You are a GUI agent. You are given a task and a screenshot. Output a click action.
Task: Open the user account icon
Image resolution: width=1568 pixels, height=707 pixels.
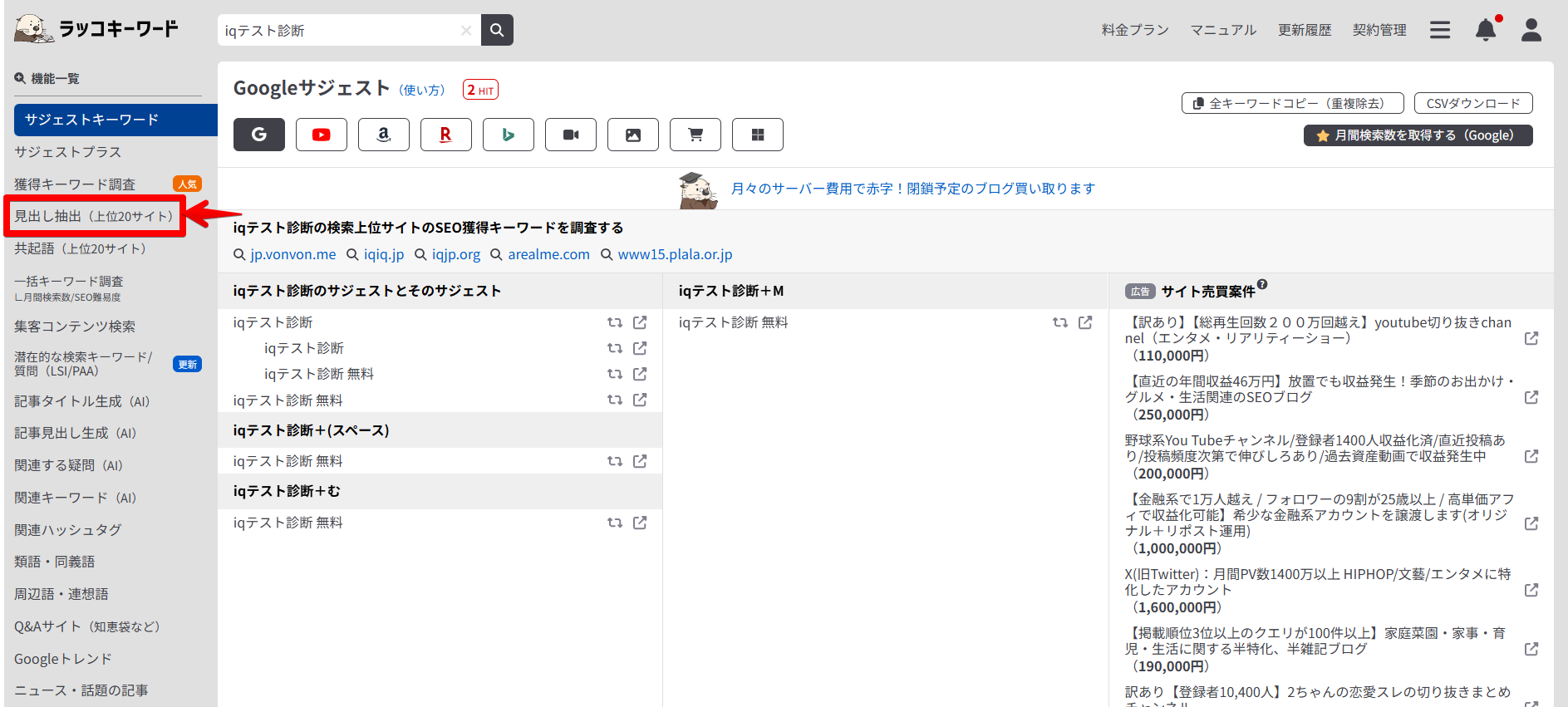click(1531, 30)
